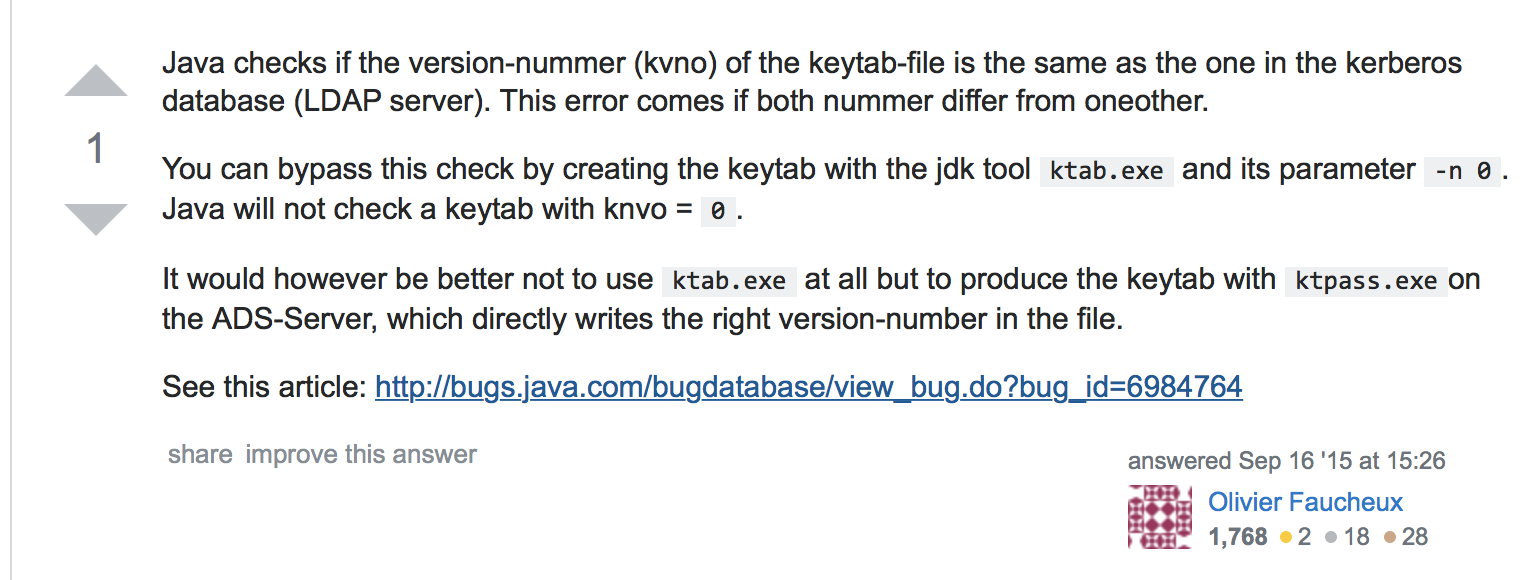This screenshot has width=1522, height=580.
Task: Click the ktpass.exe code snippet
Action: coord(1366,280)
